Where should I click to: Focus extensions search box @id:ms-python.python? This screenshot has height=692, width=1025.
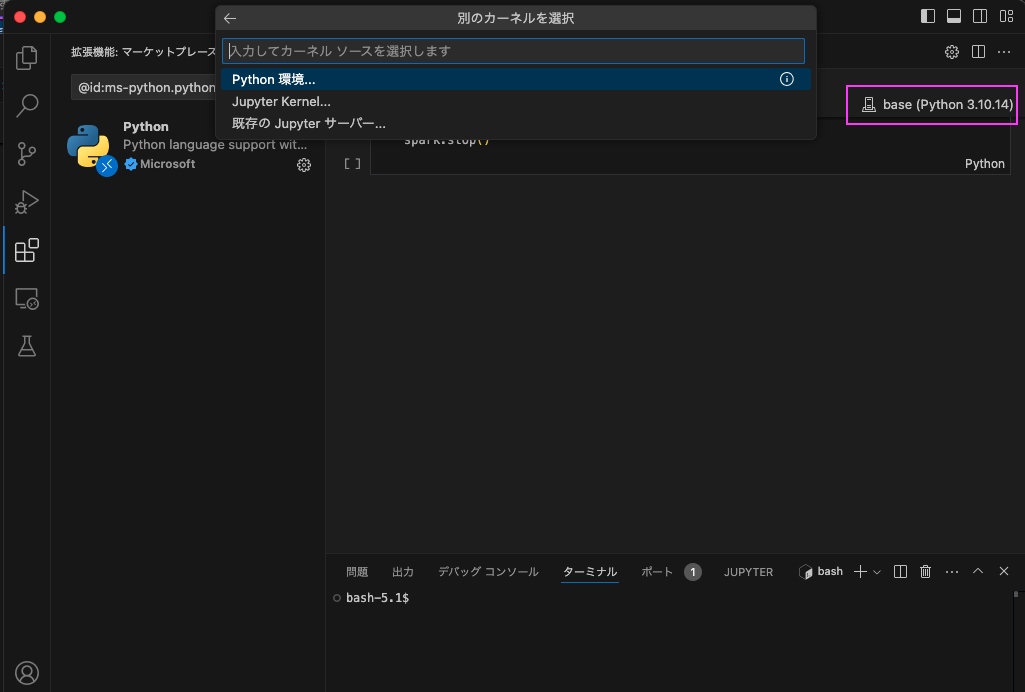pos(143,88)
